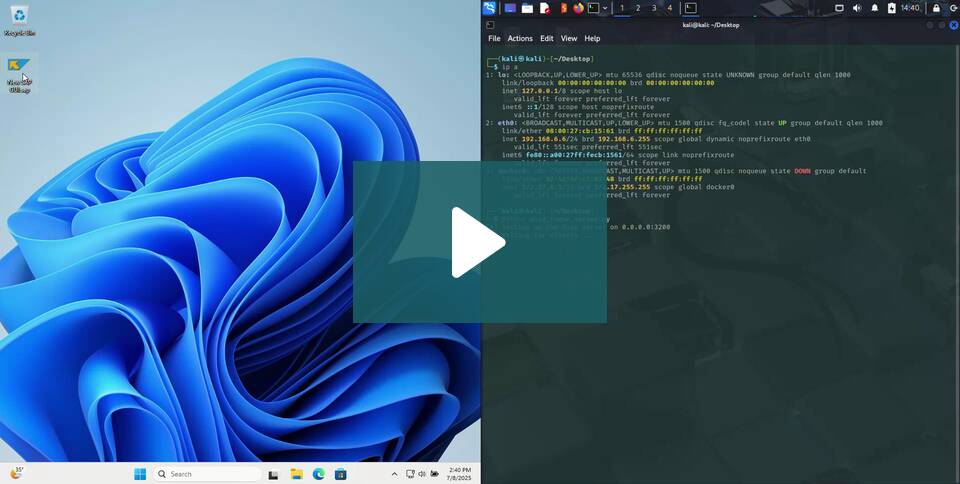Open the Recycle Bin desktop icon
The image size is (960, 484).
pos(20,20)
